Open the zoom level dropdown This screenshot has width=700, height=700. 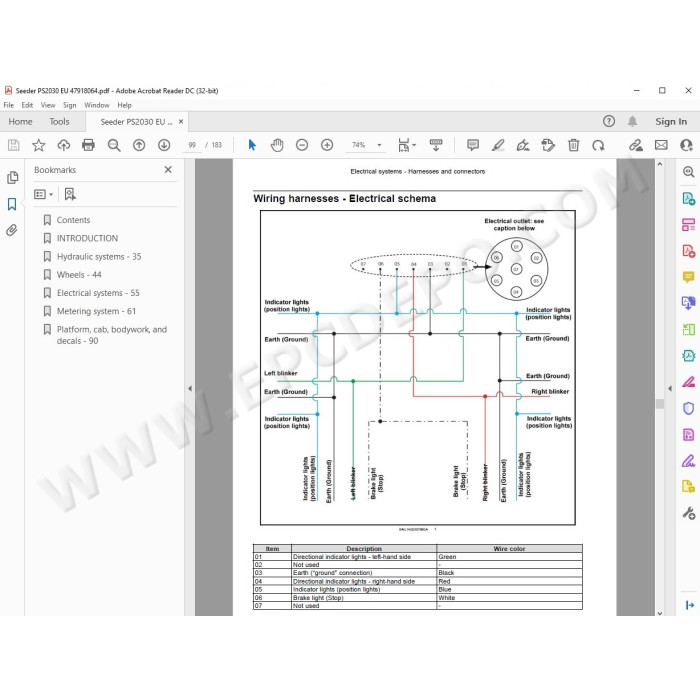pyautogui.click(x=379, y=145)
